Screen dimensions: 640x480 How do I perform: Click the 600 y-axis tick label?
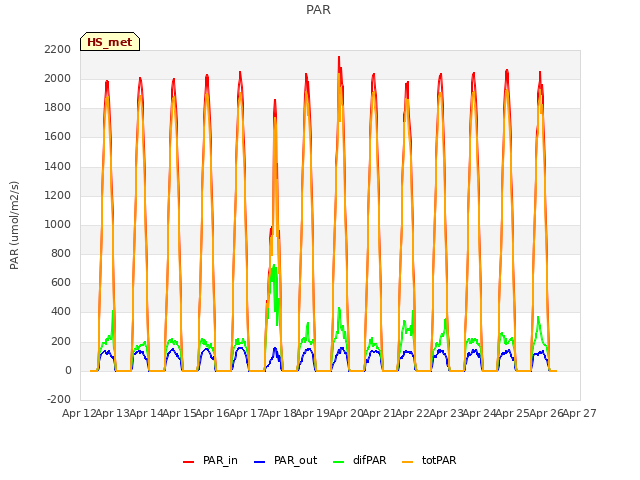61,282
